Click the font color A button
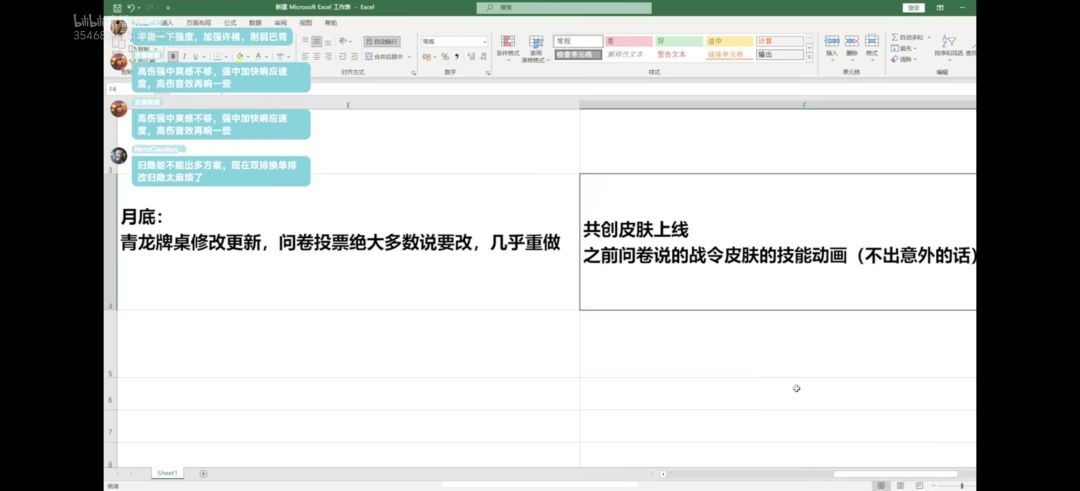This screenshot has height=491, width=1080. point(258,56)
